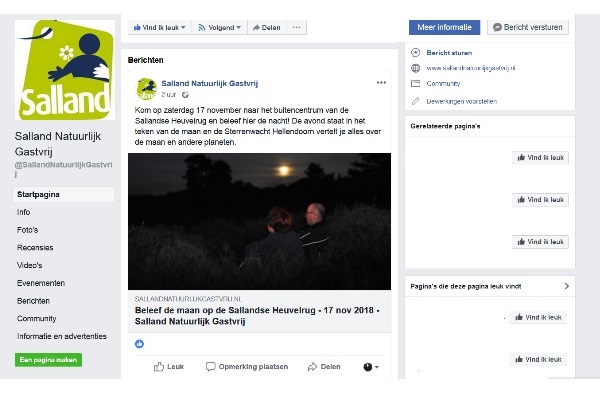Expand Pagina's die deze pagina leuk vindt chevron
The width and height of the screenshot is (600, 400).
coord(566,286)
